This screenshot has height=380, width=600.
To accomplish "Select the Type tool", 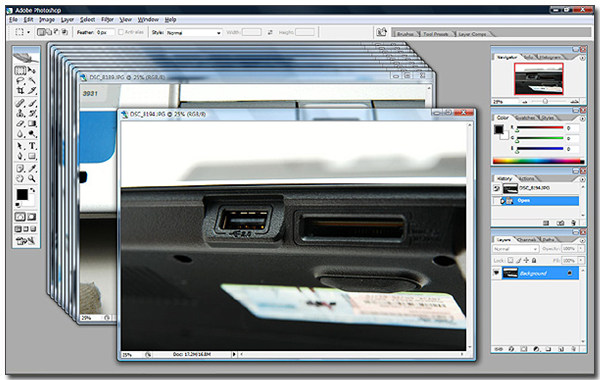I will click(x=32, y=146).
